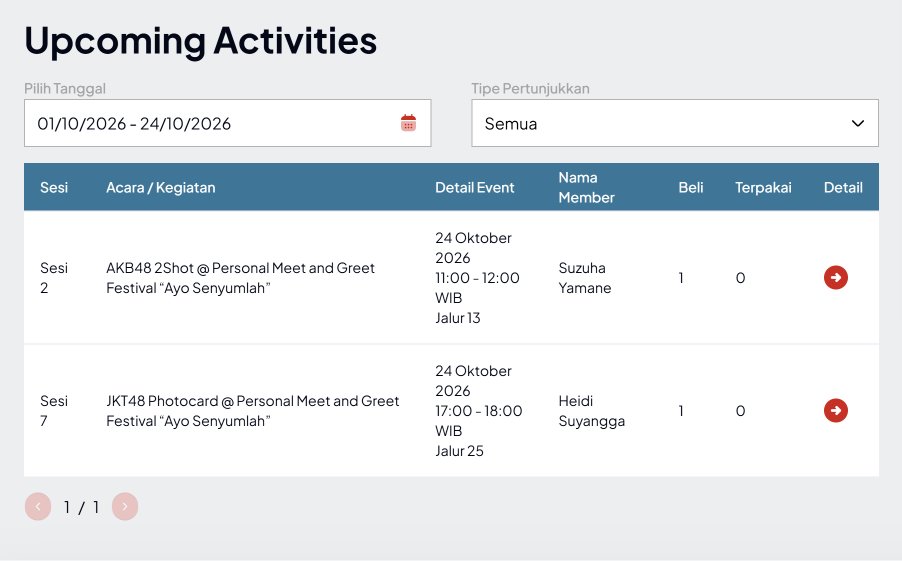Select the Tipe Pertunjukkan label
This screenshot has width=902, height=561.
click(x=530, y=89)
